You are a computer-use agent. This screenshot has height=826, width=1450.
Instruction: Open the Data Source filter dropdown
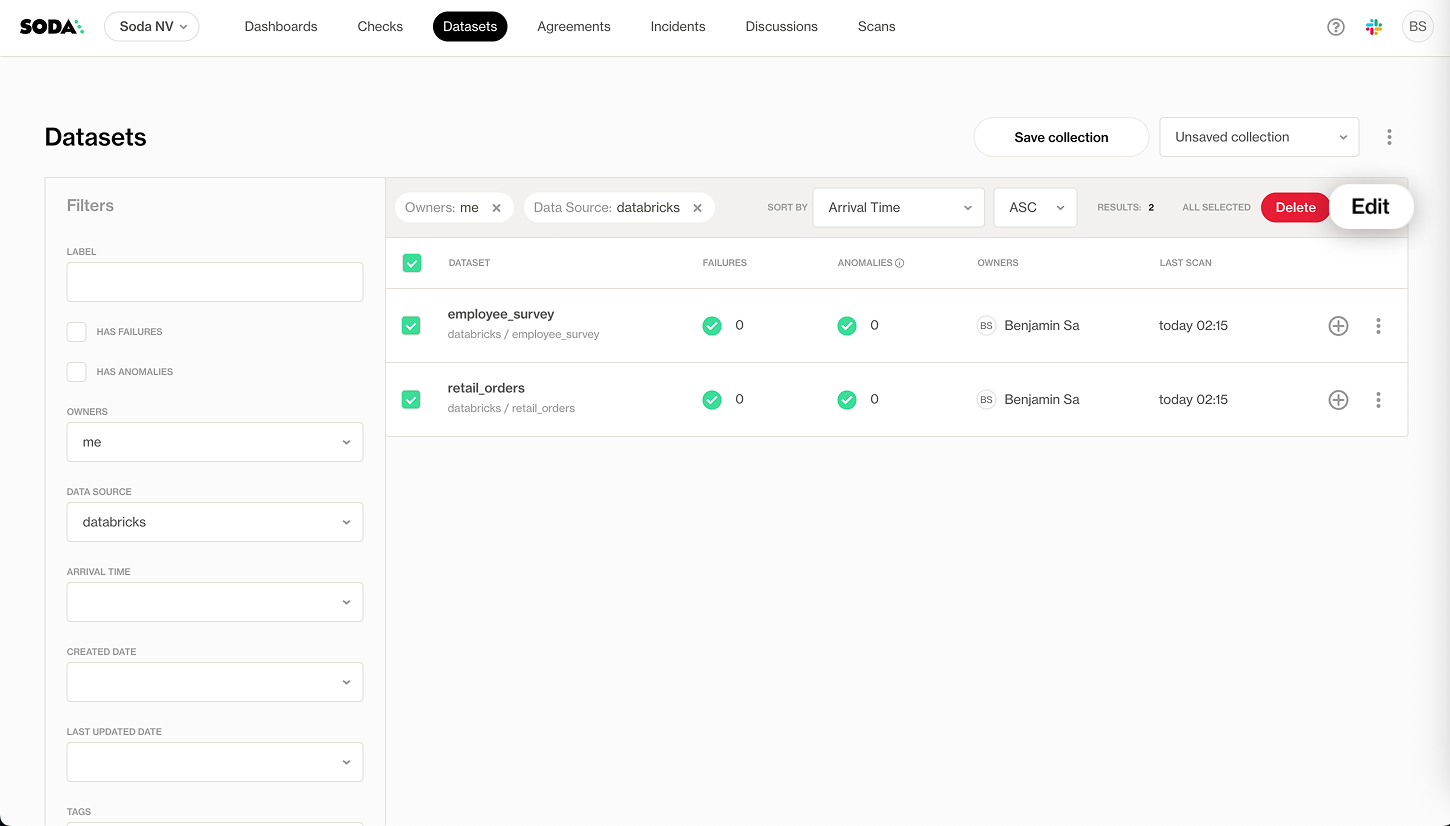coord(215,522)
